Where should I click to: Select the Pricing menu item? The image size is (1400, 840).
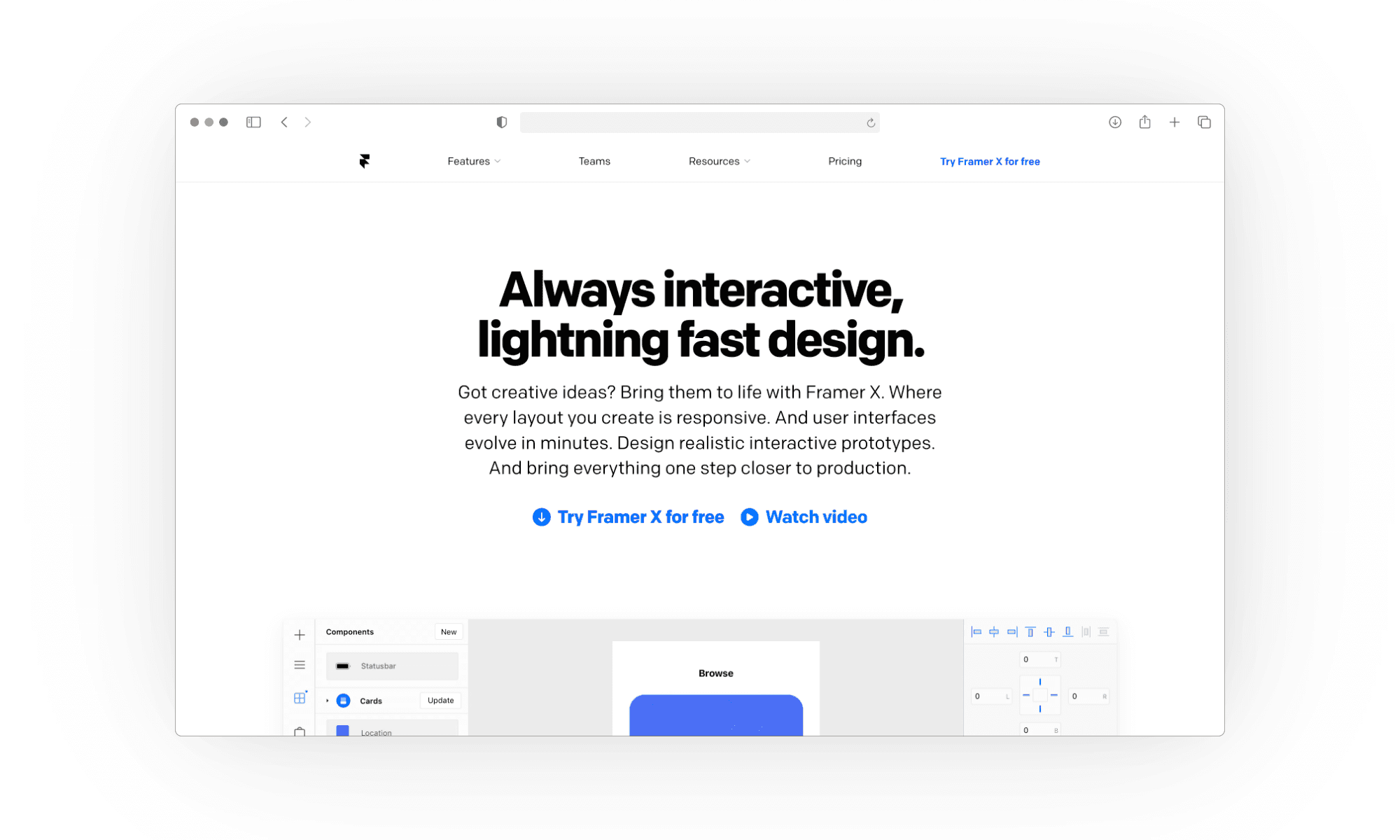844,161
